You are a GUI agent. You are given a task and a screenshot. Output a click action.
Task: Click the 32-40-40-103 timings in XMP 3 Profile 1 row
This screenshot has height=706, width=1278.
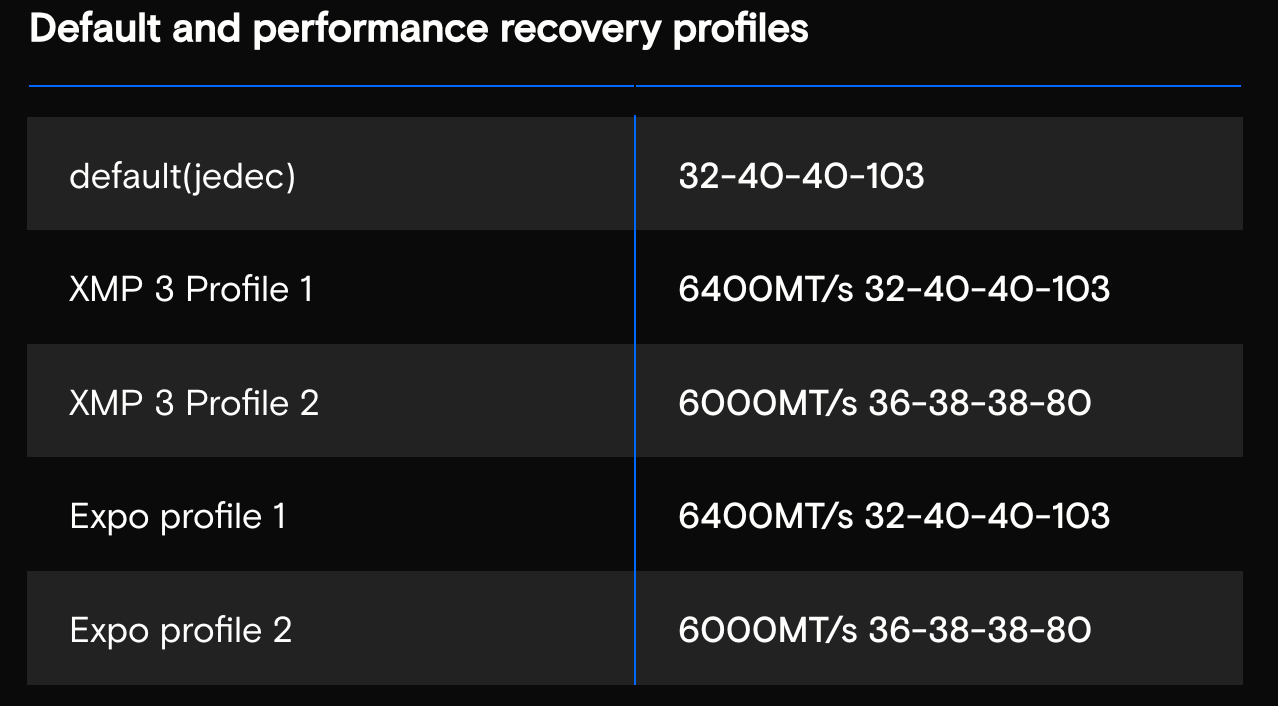point(987,290)
